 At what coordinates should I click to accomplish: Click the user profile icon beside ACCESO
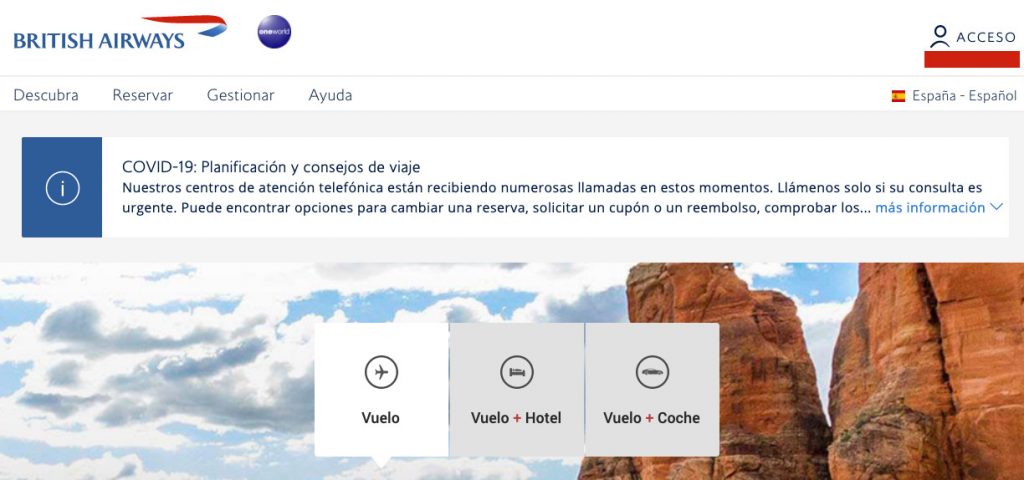(x=940, y=37)
